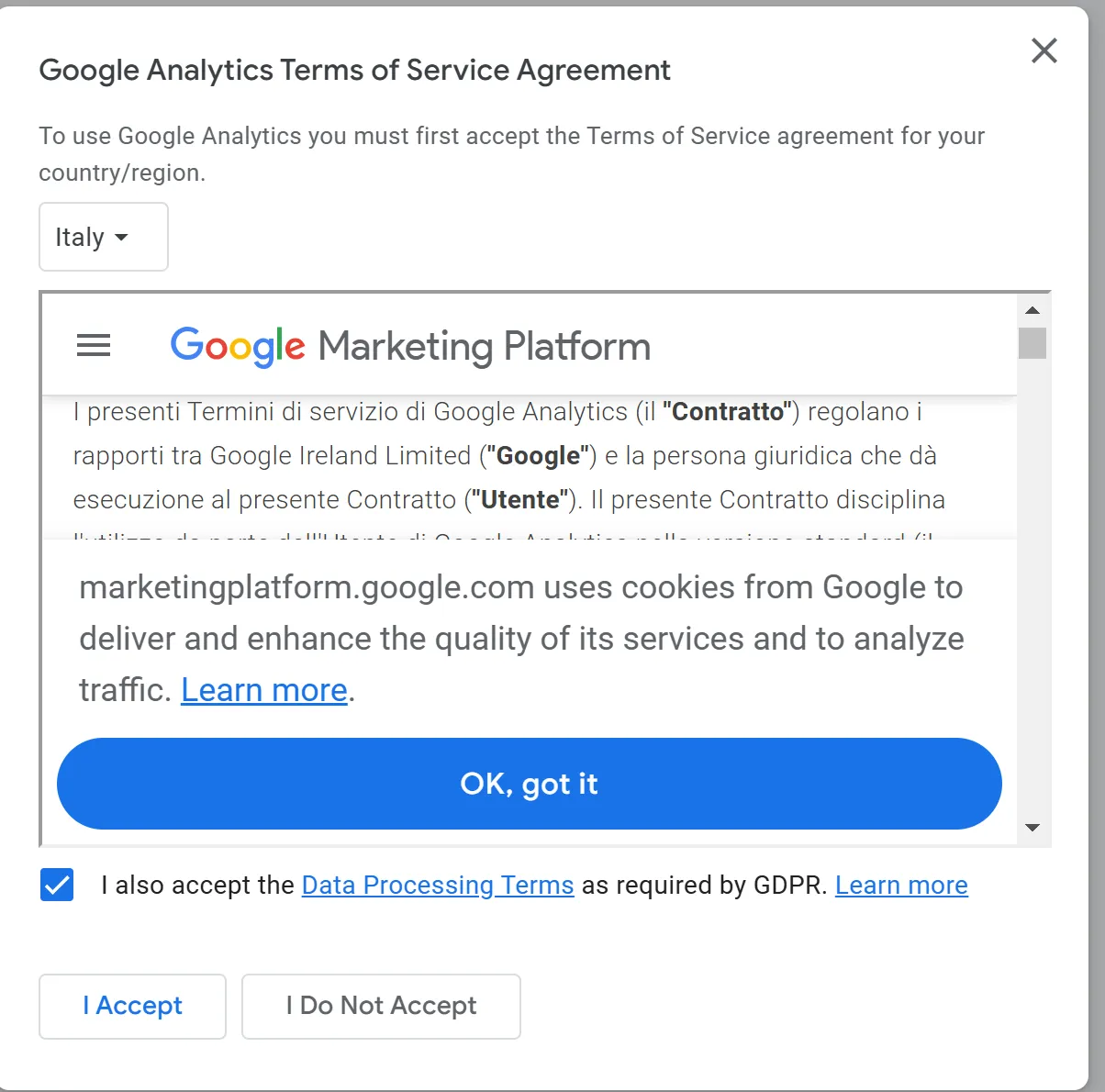Click the Google logo in terms frame
This screenshot has width=1105, height=1092.
pyautogui.click(x=238, y=346)
